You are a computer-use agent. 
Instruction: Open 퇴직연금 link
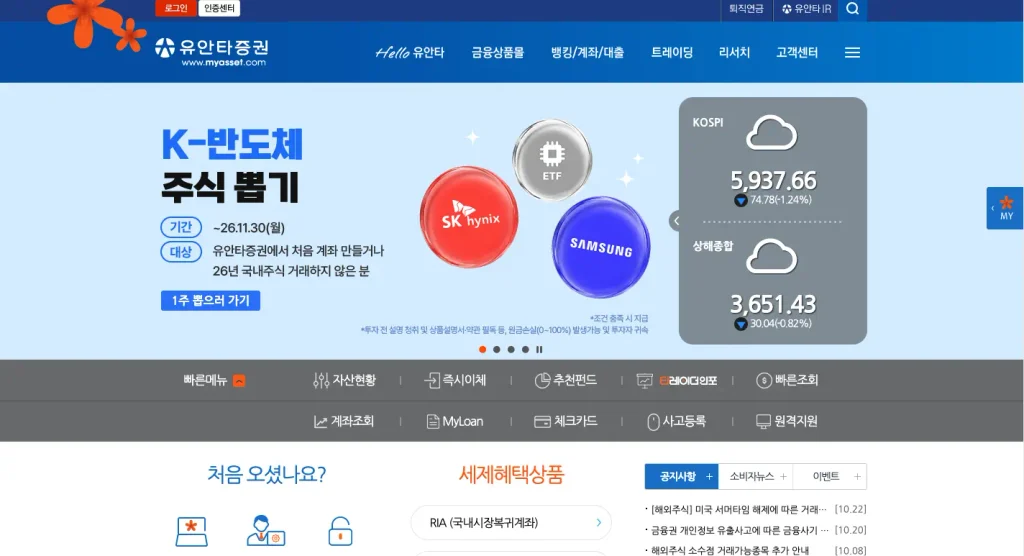pos(746,9)
